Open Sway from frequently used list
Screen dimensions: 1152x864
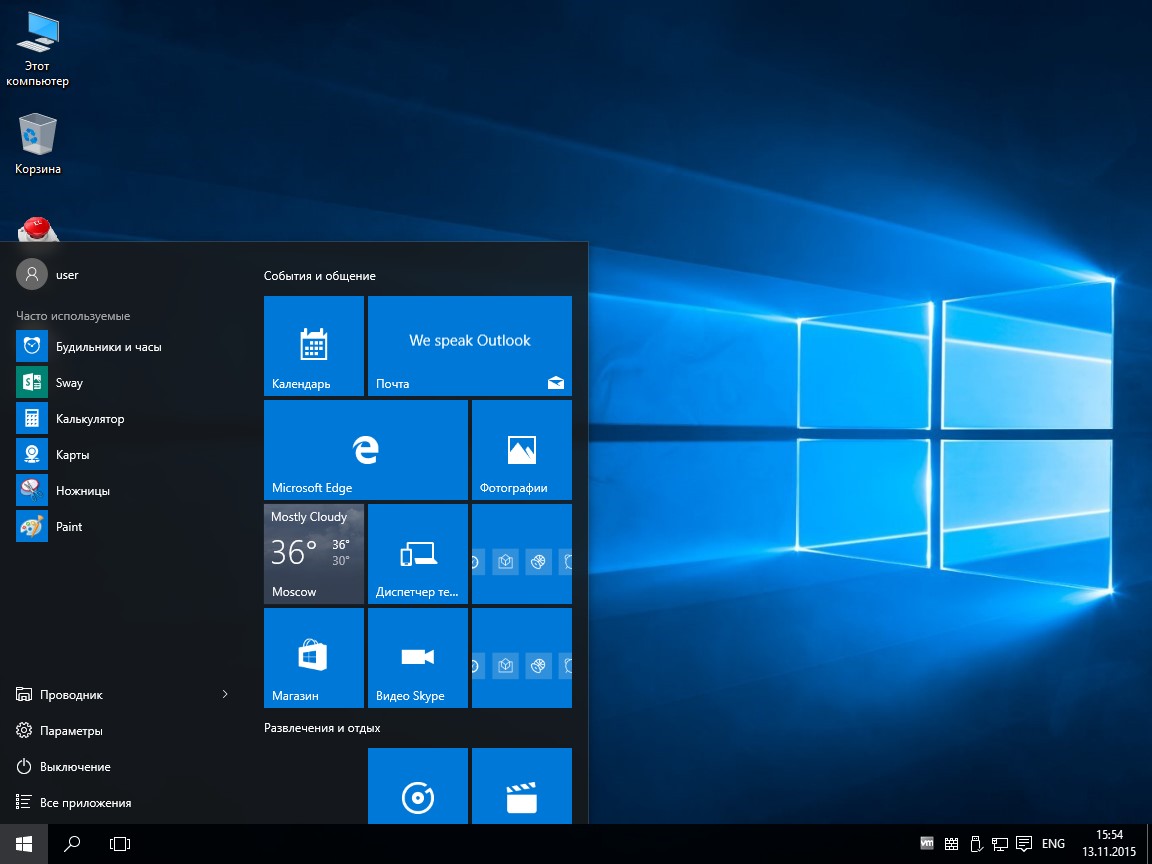tap(69, 383)
